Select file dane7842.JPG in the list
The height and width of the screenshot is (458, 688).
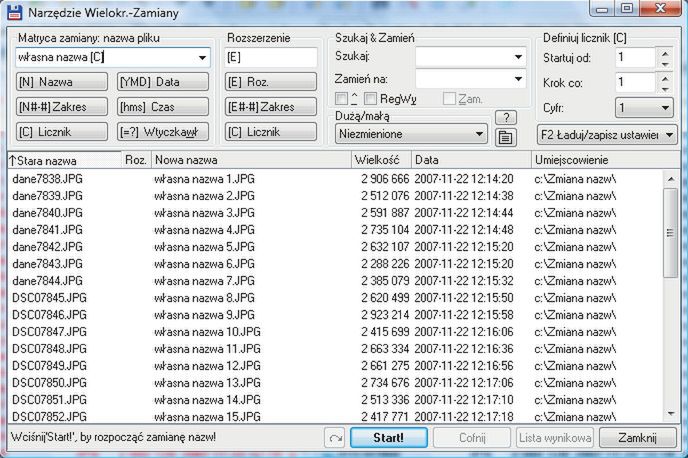point(47,247)
